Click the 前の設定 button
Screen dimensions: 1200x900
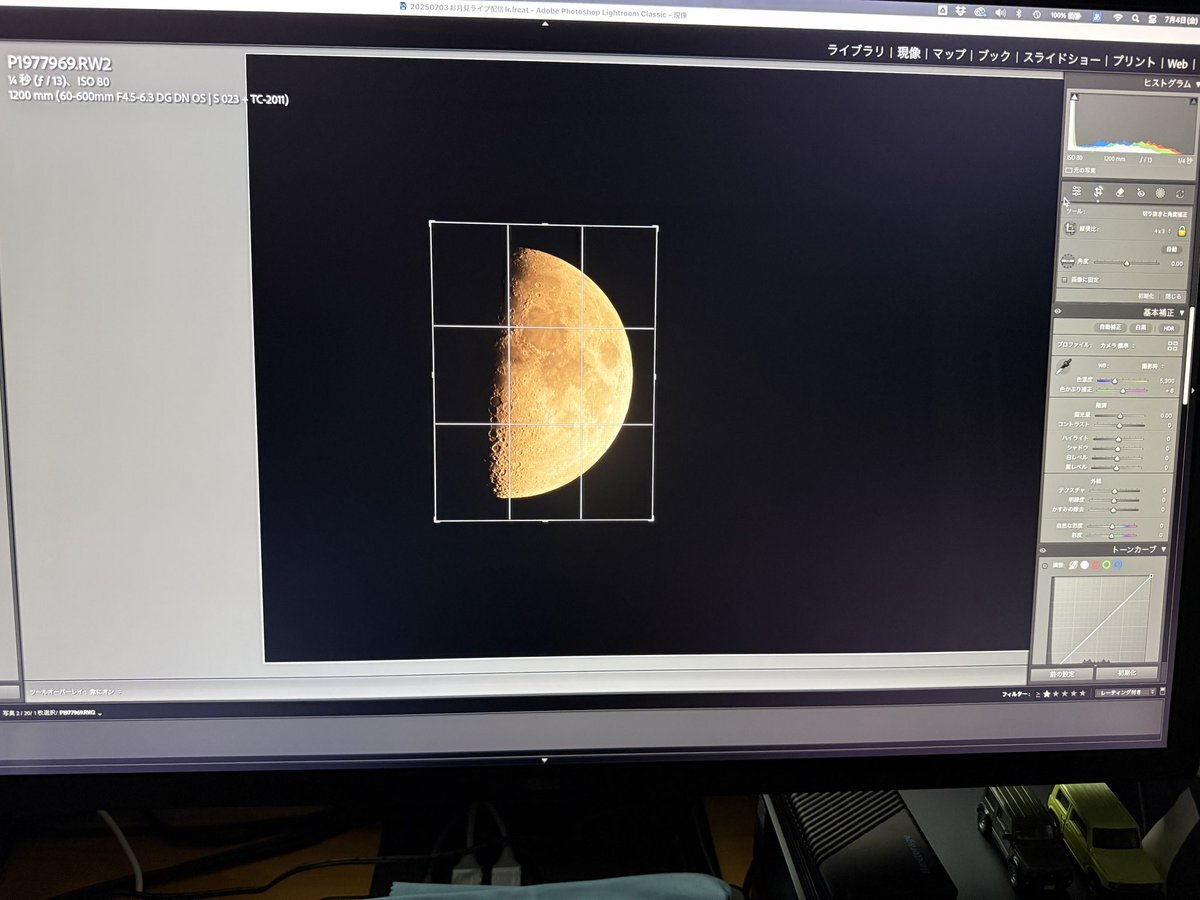tap(1060, 673)
